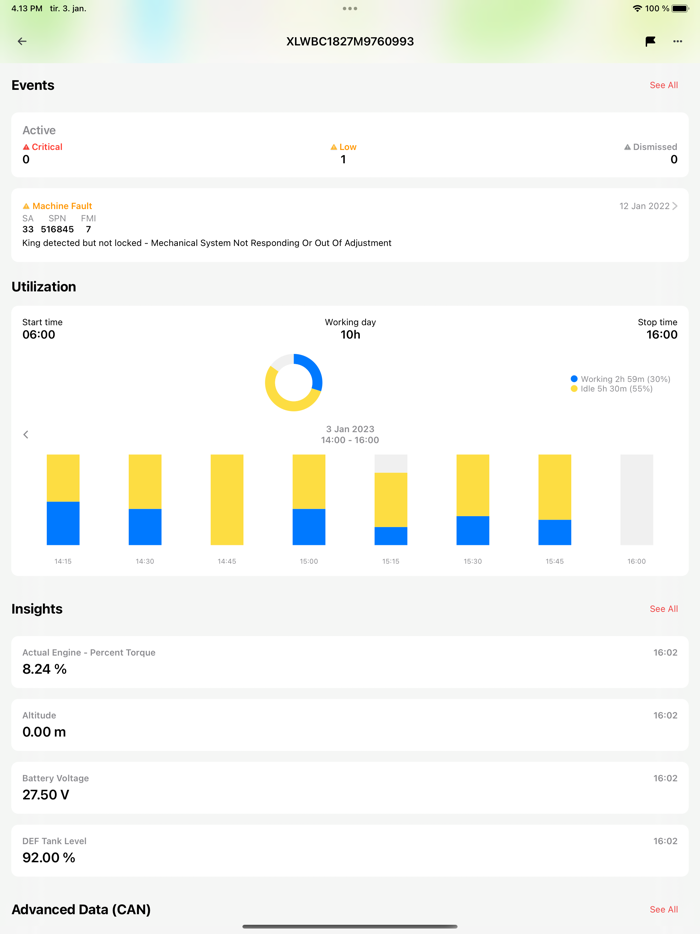This screenshot has height=934, width=700.
Task: Tap the date 12 Jan 2022
Action: coord(644,206)
